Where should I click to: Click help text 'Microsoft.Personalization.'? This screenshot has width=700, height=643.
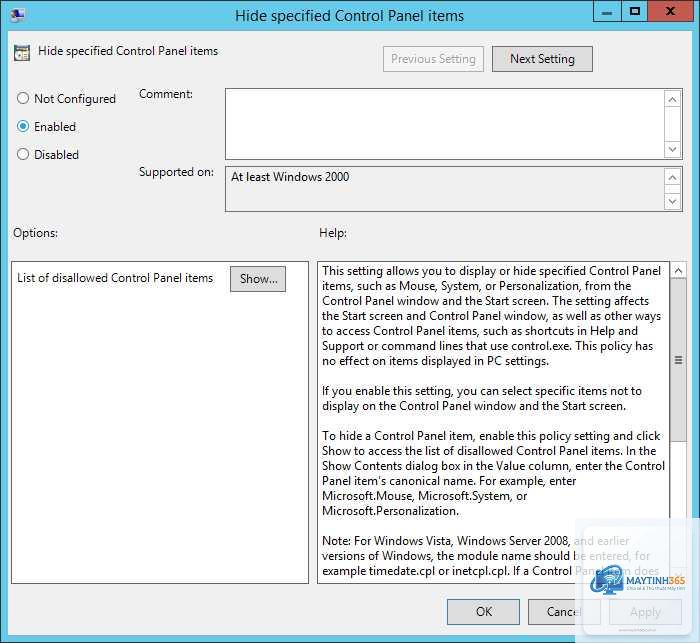pyautogui.click(x=390, y=511)
